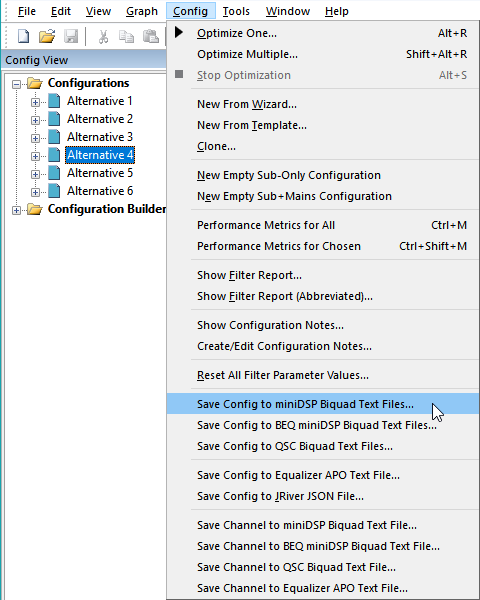
Task: Click the Alternative 5 document icon
Action: pyautogui.click(x=54, y=173)
